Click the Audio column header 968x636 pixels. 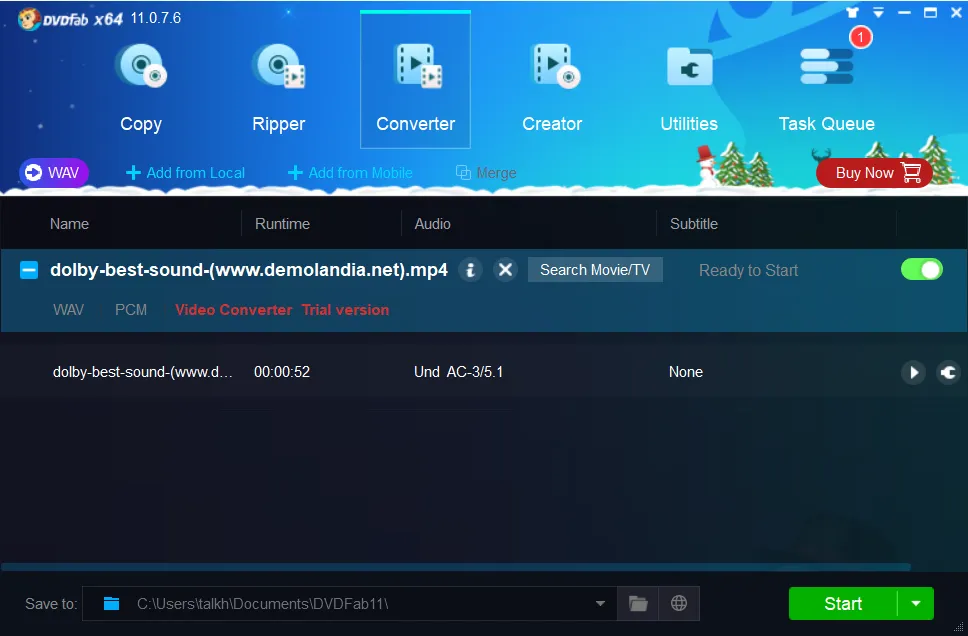pyautogui.click(x=432, y=224)
